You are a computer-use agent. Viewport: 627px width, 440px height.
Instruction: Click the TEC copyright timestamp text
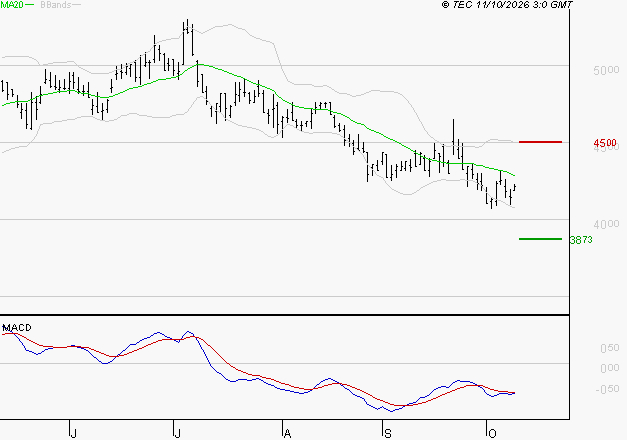(507, 4)
